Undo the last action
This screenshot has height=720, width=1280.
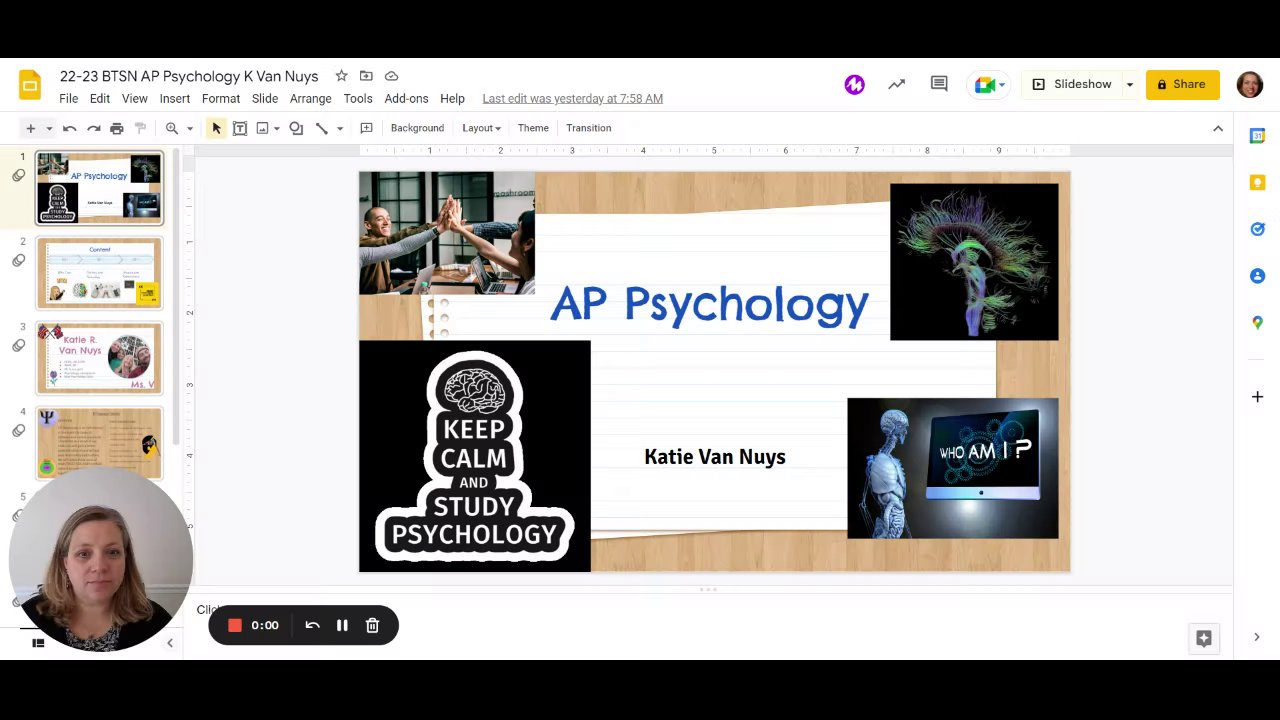click(x=69, y=128)
